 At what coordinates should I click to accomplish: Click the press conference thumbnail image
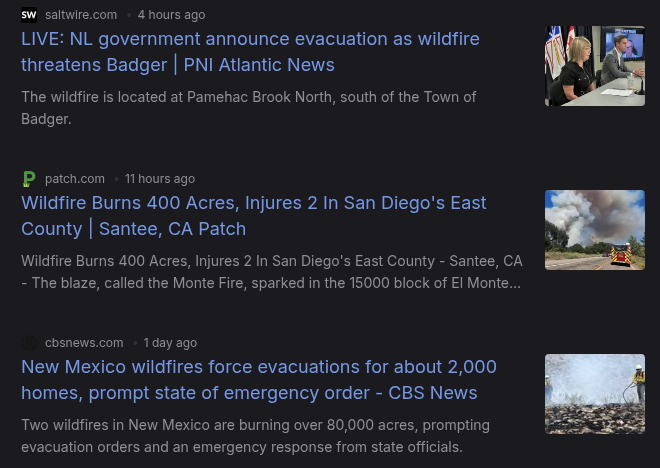coord(595,66)
